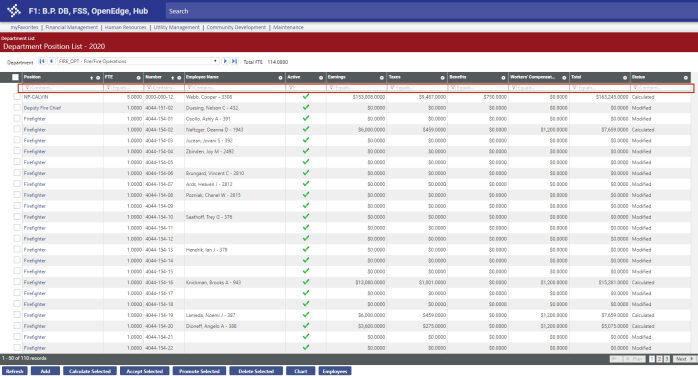Image resolution: width=698 pixels, height=378 pixels.
Task: Go to first department arrow icon
Action: click(42, 61)
